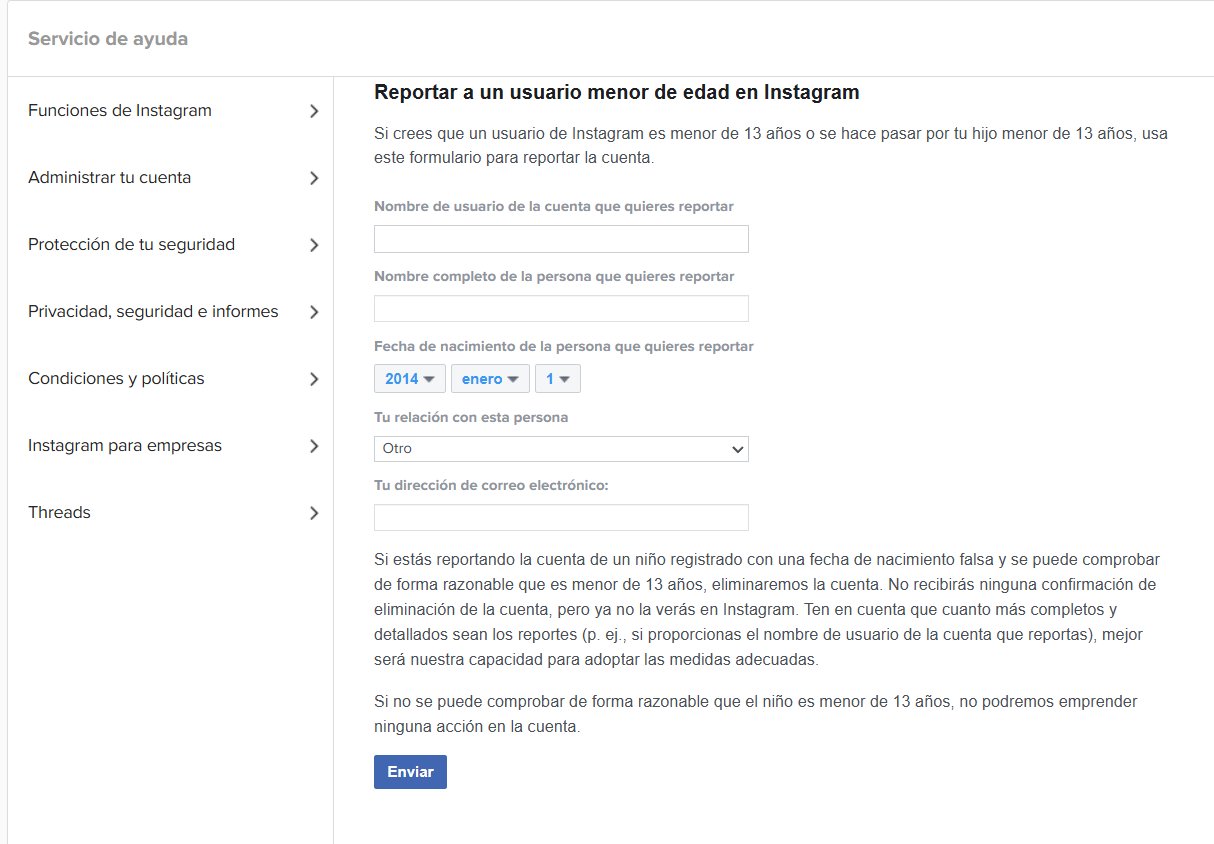The width and height of the screenshot is (1214, 844).
Task: Click paragraph starting Si no se puede comprobar
Action: [756, 715]
